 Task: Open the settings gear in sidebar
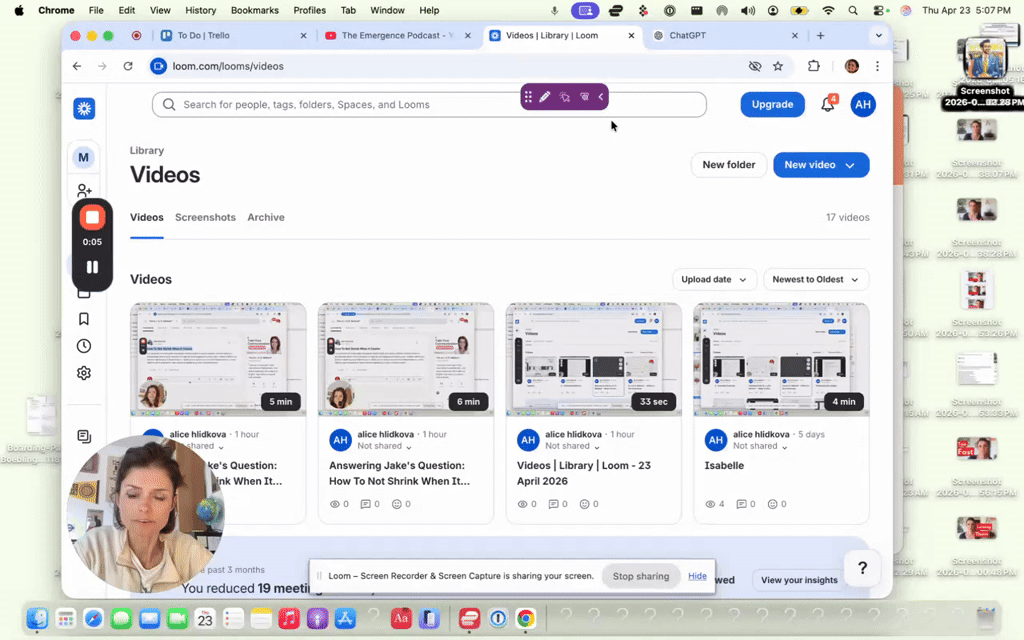(84, 373)
